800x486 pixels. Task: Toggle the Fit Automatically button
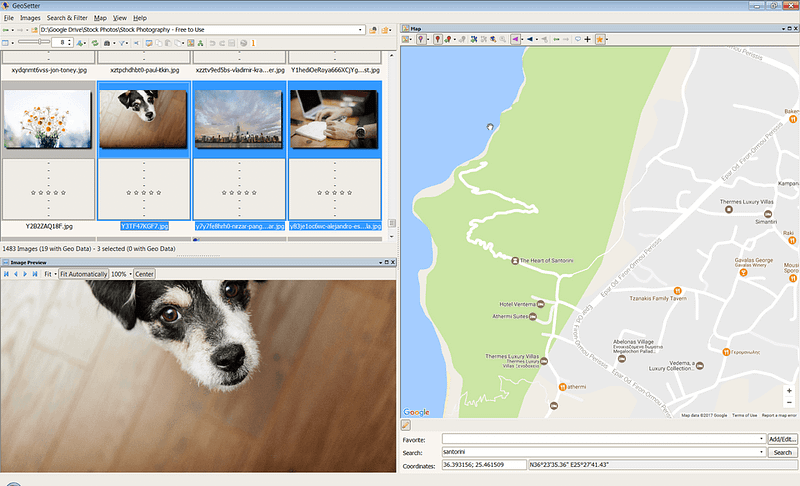(84, 274)
